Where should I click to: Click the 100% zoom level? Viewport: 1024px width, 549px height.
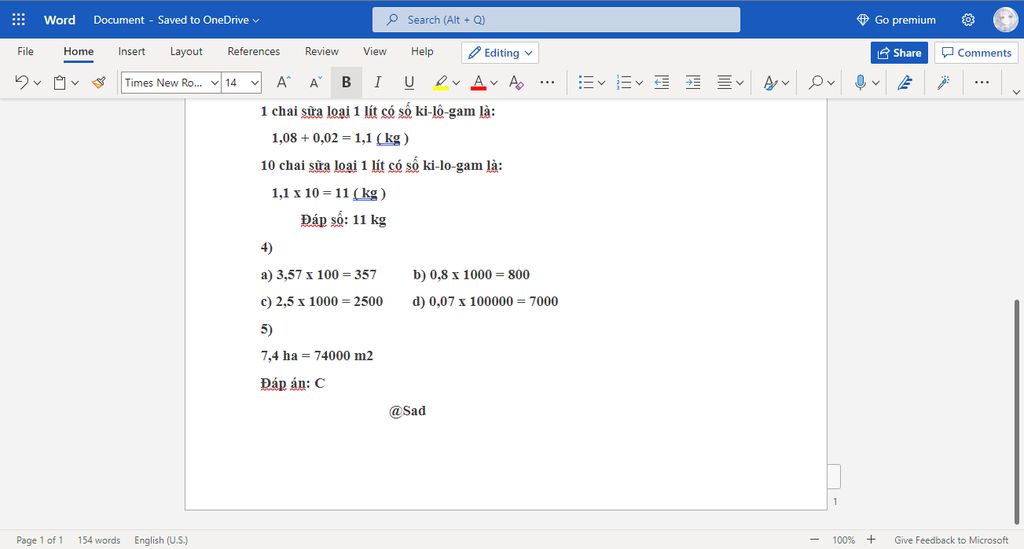(843, 540)
